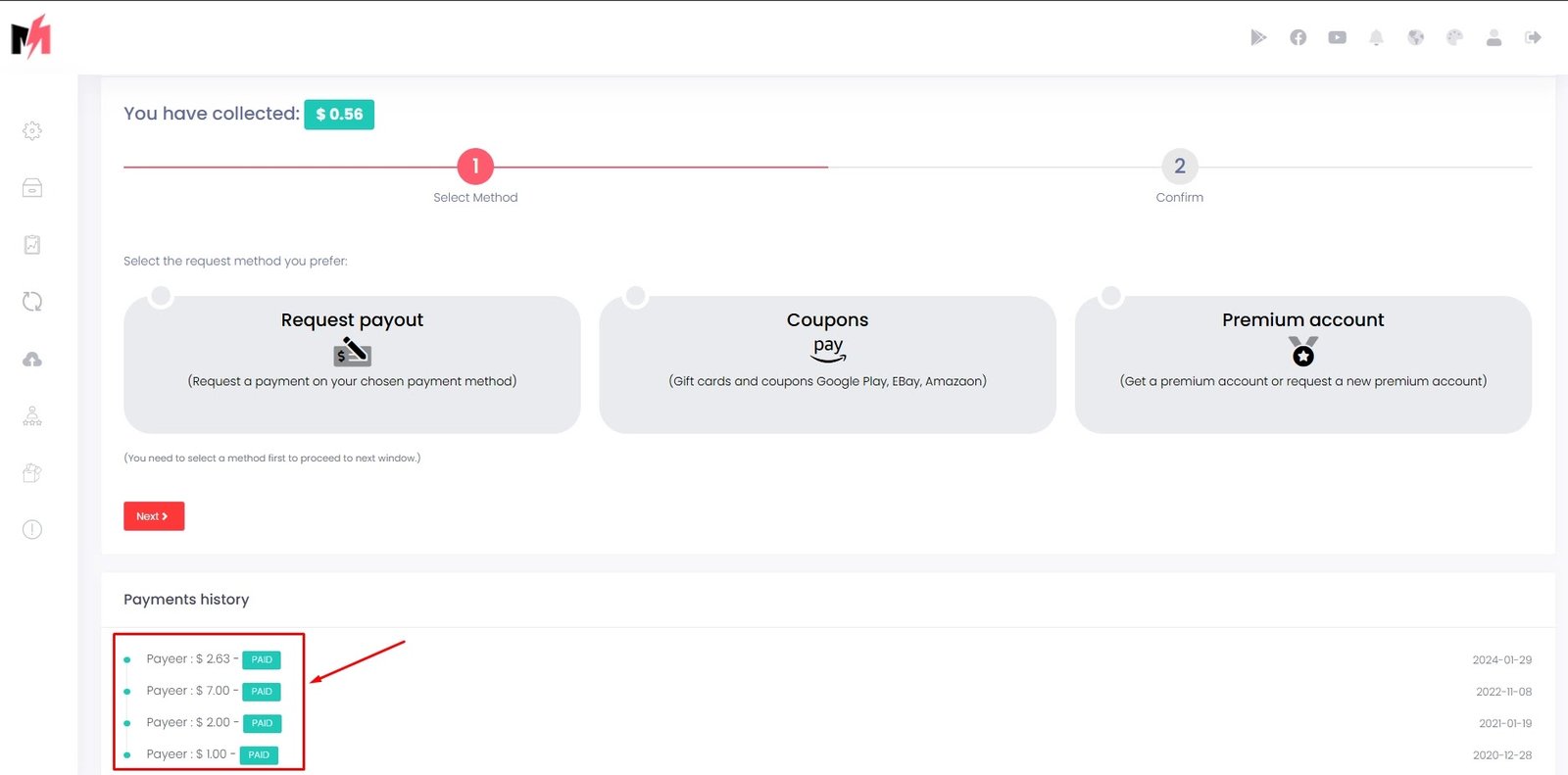Screen dimensions: 1568x775
Task: Open the color palette theme icon
Action: point(1454,37)
